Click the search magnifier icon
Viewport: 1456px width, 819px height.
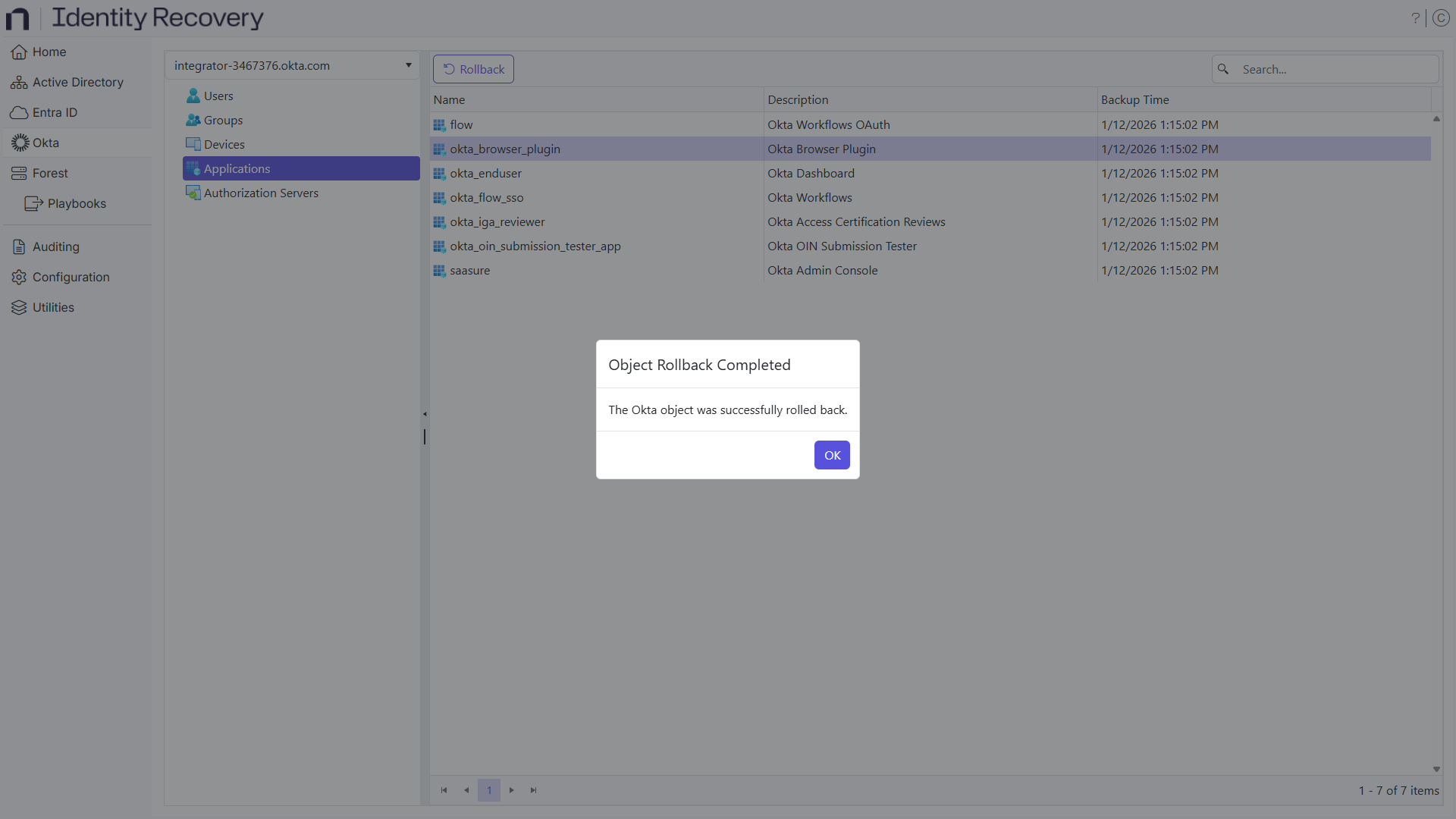(1224, 69)
